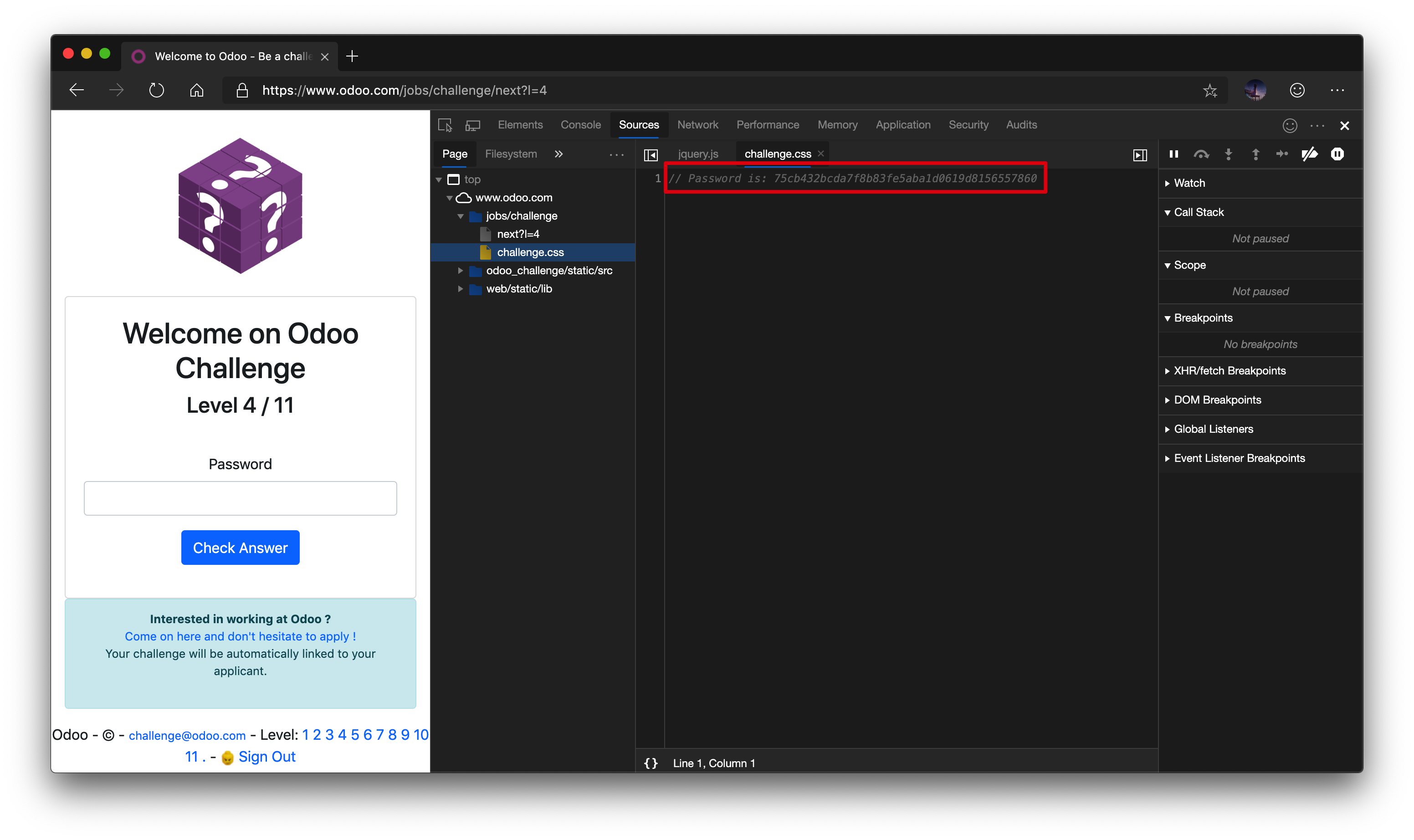Click the challenge@odoo.com email link
The width and height of the screenshot is (1414, 840).
(187, 735)
